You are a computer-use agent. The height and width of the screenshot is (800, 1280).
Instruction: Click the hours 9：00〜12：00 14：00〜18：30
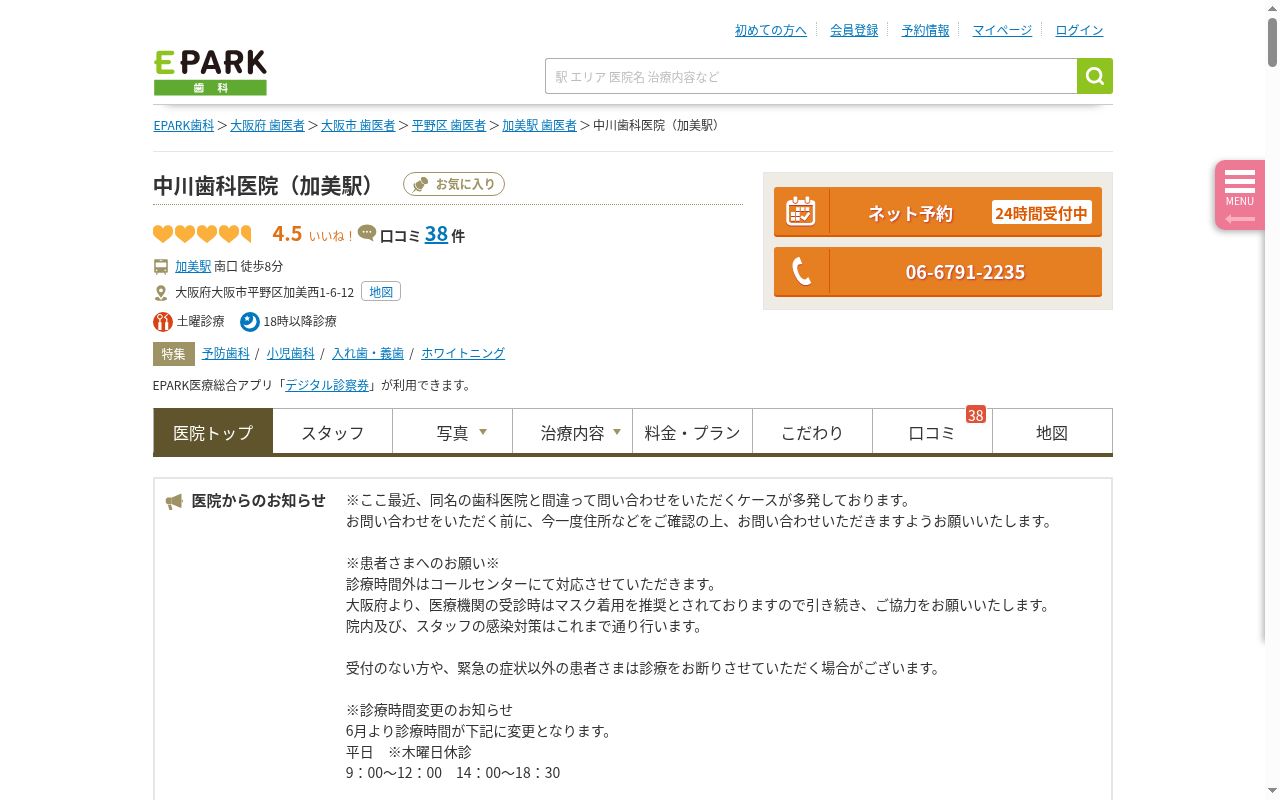point(453,772)
